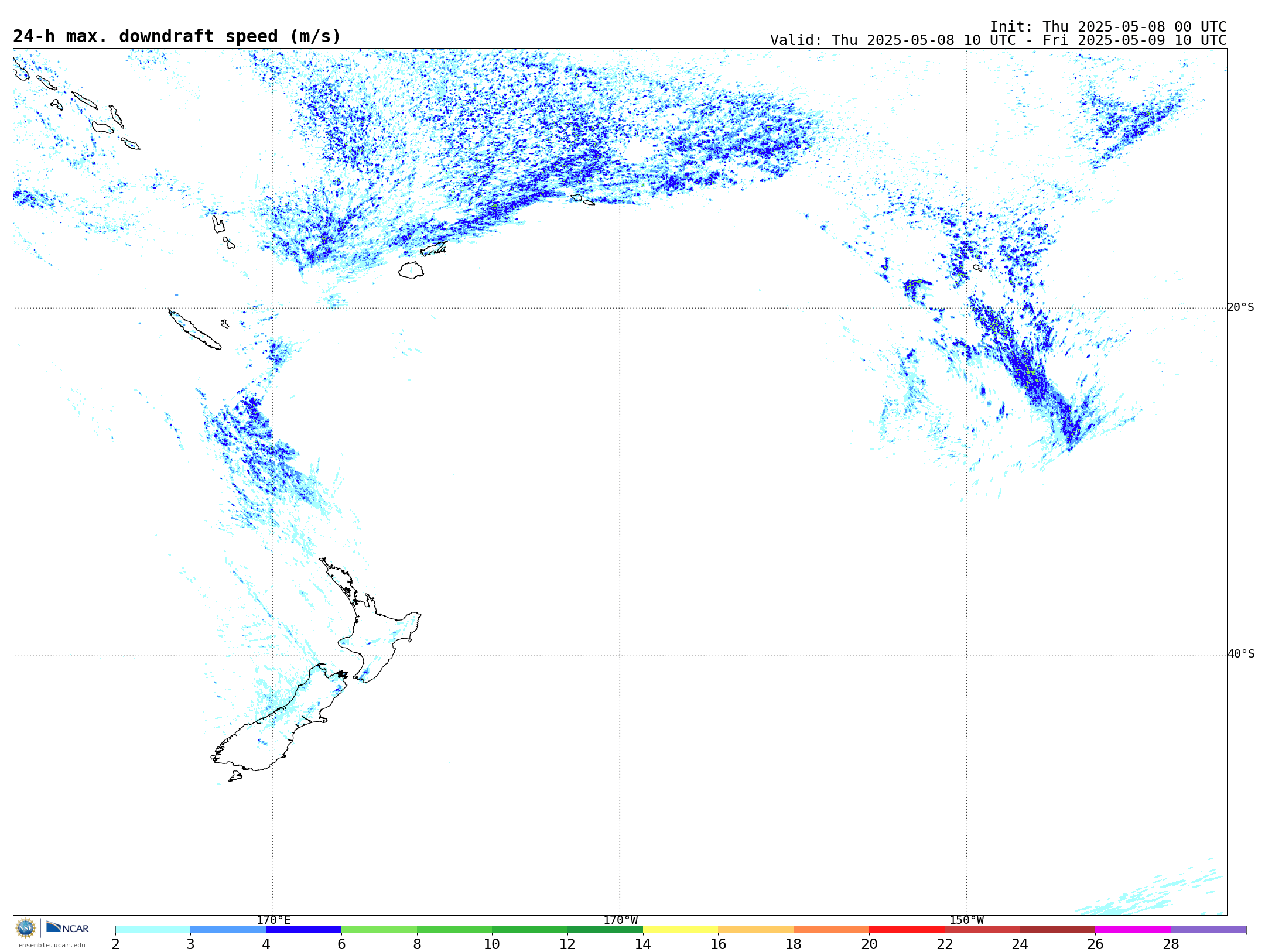Image resolution: width=1265 pixels, height=952 pixels.
Task: Pick the brown 24–26 colorbar segment
Action: (x=1057, y=930)
